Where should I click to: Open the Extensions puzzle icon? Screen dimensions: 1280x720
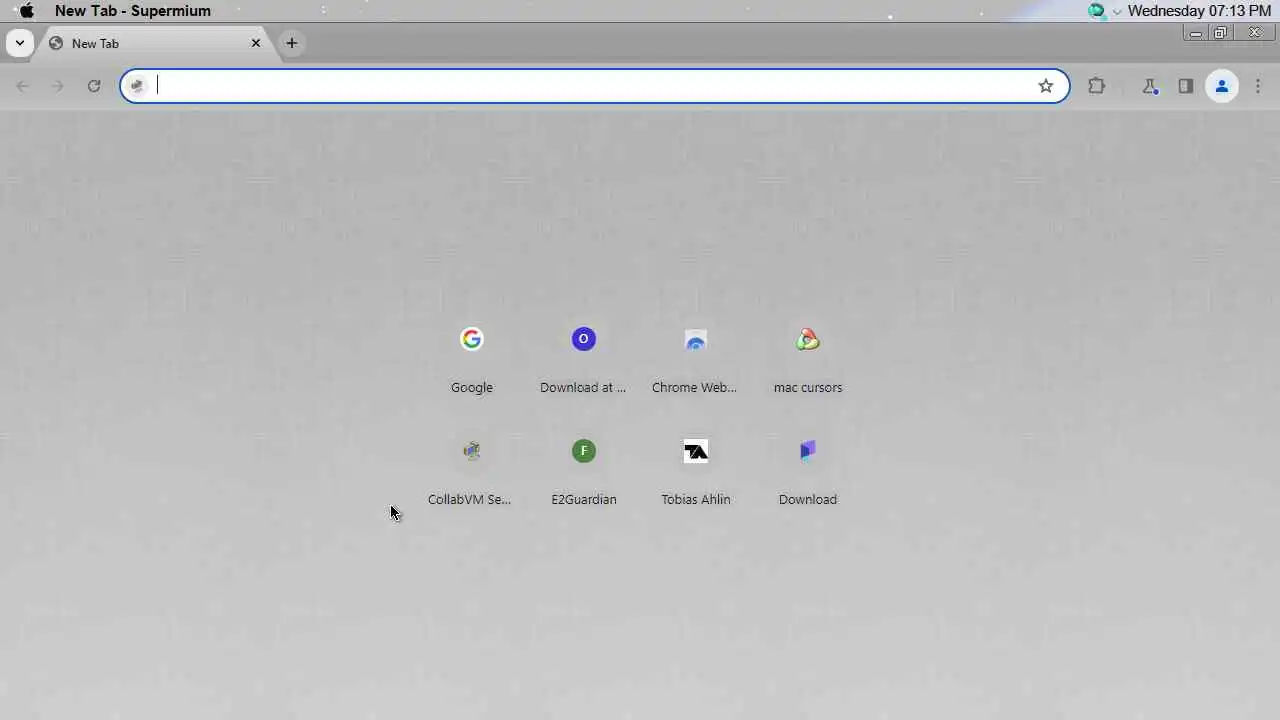pos(1097,86)
